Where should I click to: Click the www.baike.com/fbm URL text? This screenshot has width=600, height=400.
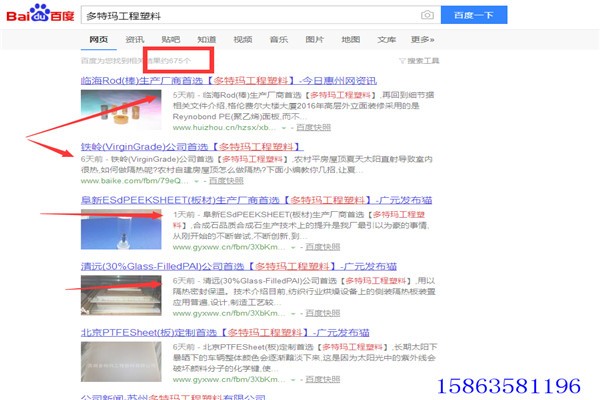135,181
